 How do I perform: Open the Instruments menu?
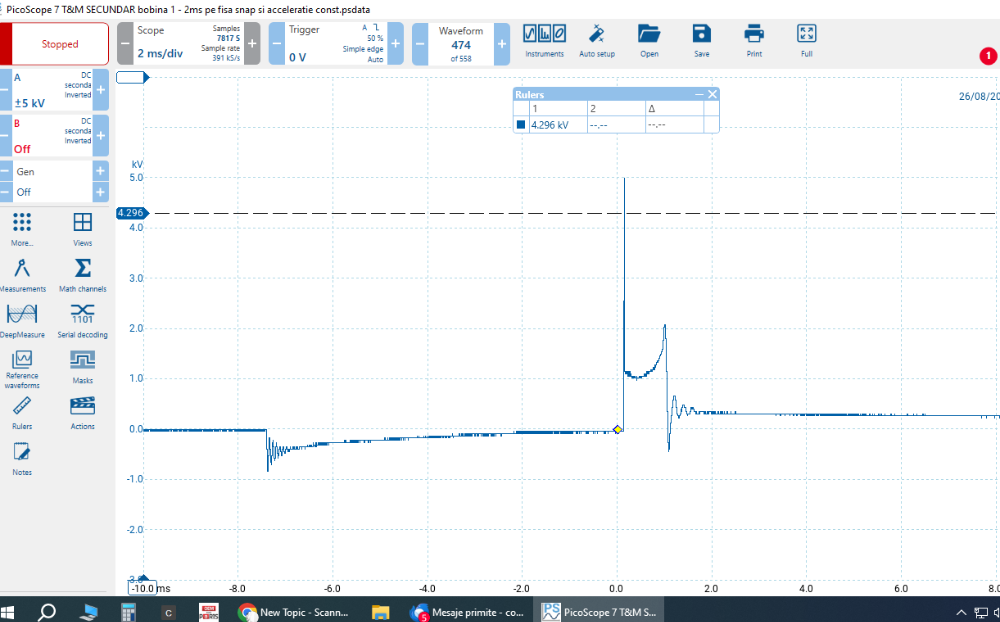tap(544, 40)
